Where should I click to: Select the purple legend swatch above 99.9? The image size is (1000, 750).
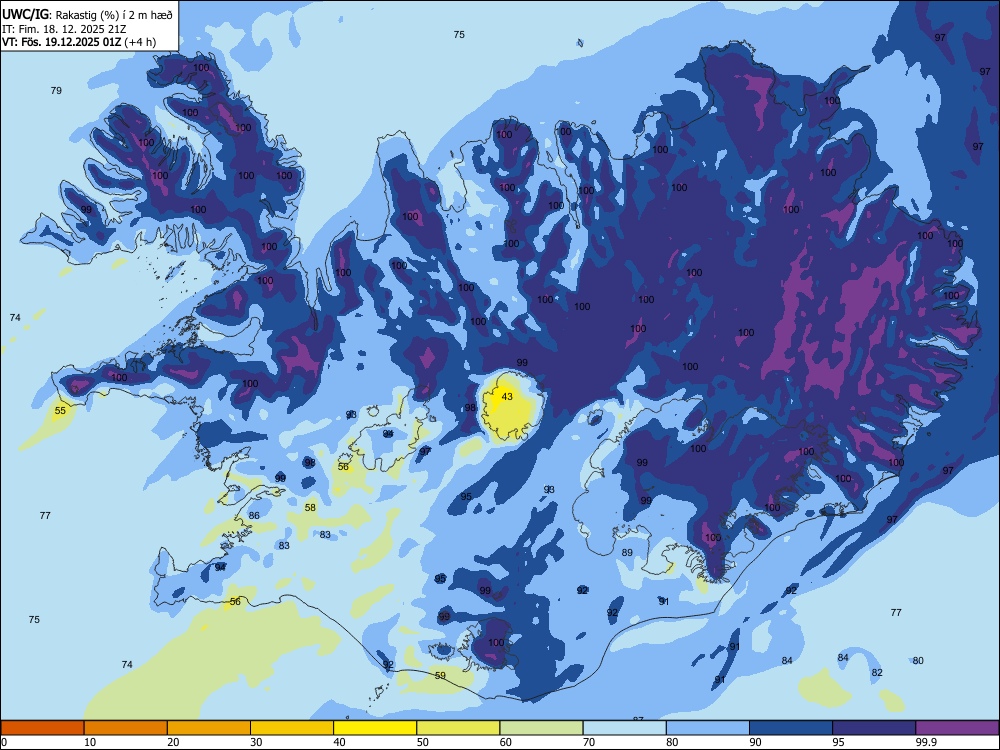point(957,728)
